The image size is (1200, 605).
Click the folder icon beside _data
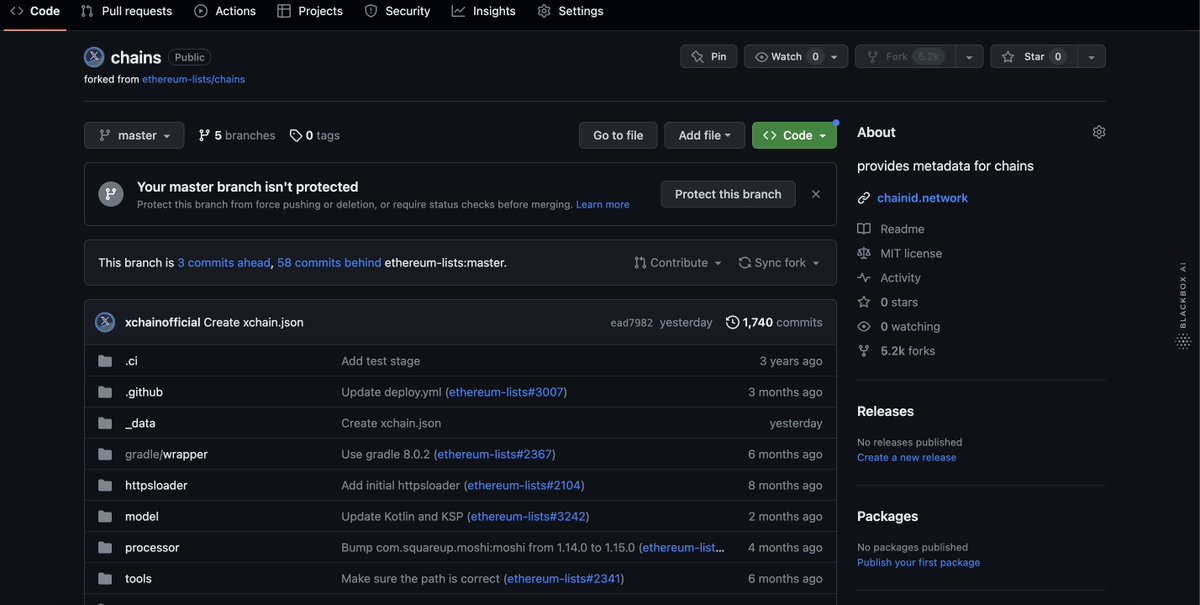105,423
